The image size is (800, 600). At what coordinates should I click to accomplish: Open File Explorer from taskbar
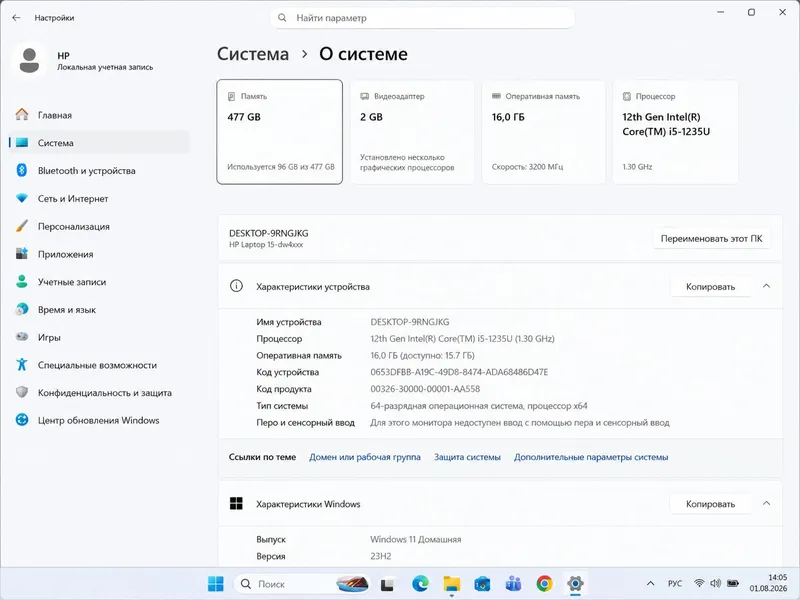pyautogui.click(x=452, y=584)
